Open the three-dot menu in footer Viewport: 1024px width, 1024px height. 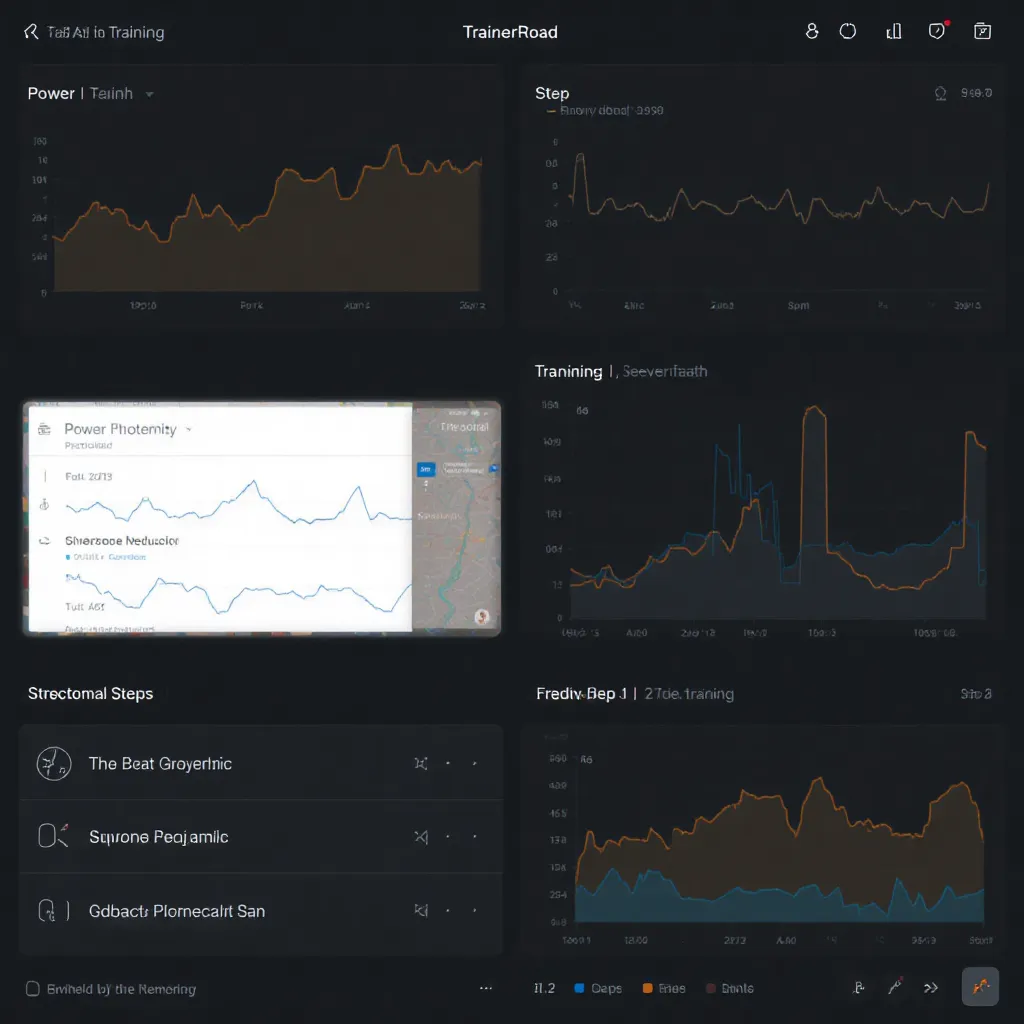click(486, 988)
